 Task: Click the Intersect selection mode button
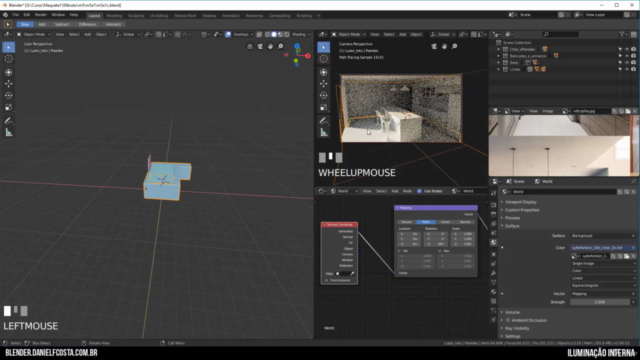click(x=113, y=24)
